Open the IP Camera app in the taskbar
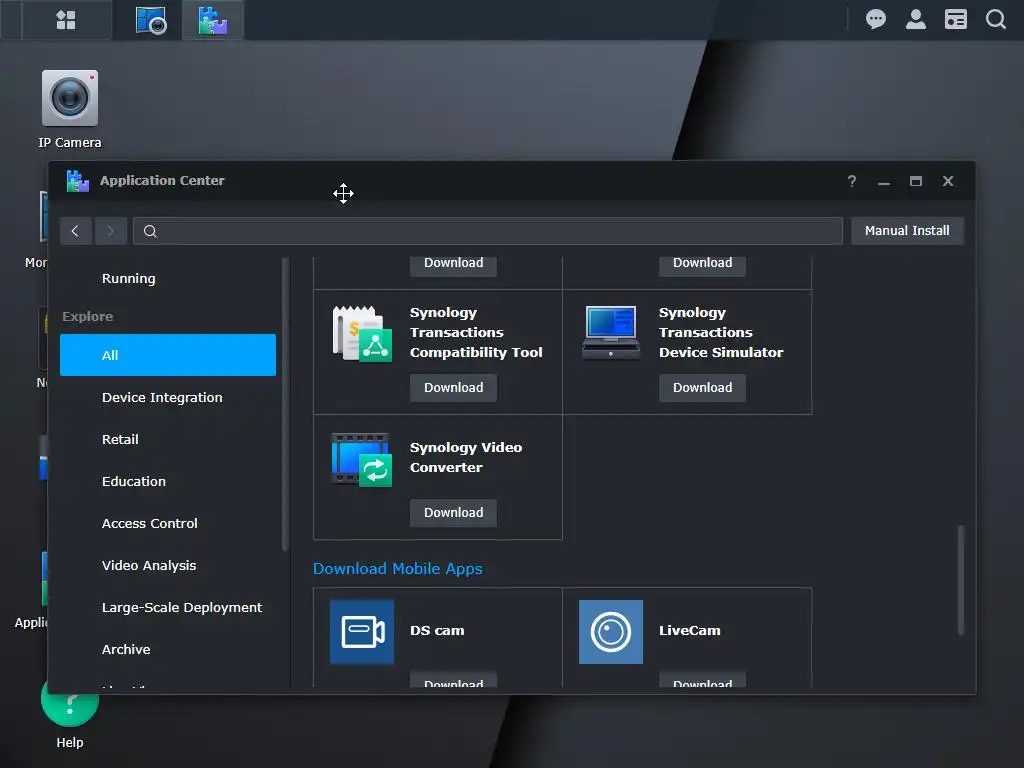Screen dimensions: 1024x768 pos(151,20)
